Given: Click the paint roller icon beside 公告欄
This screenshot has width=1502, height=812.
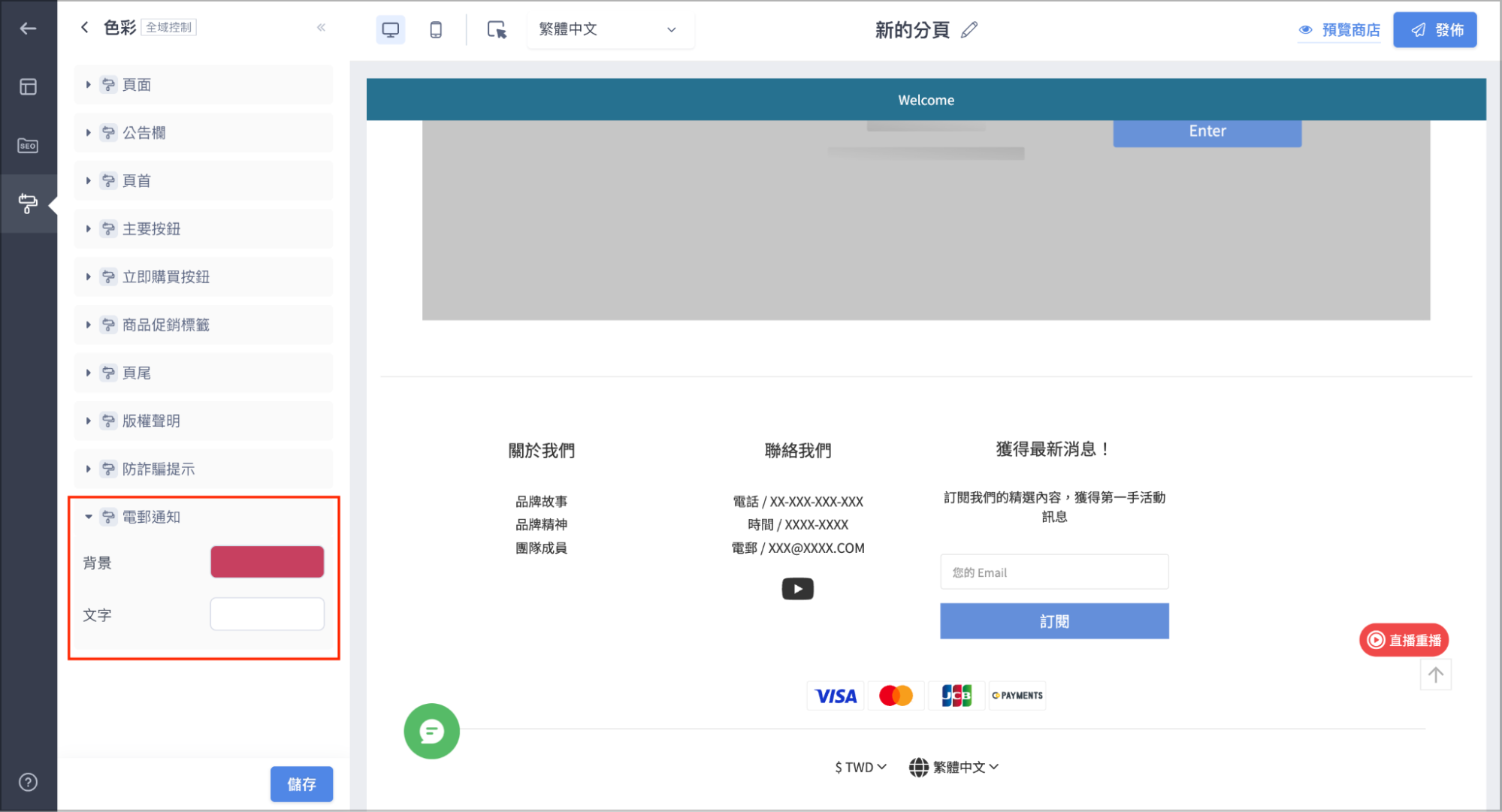Looking at the screenshot, I should 109,133.
